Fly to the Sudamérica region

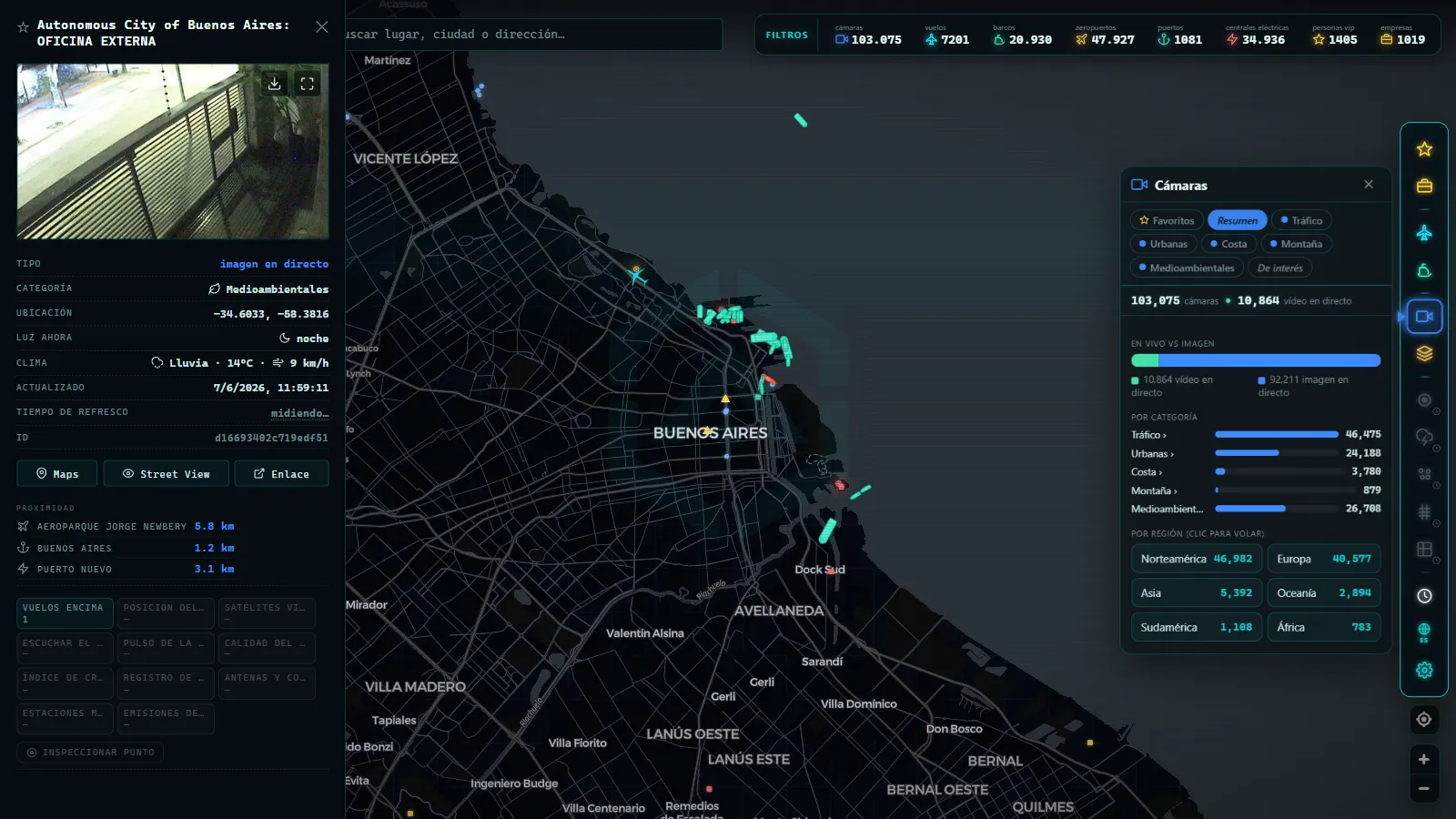point(1197,627)
